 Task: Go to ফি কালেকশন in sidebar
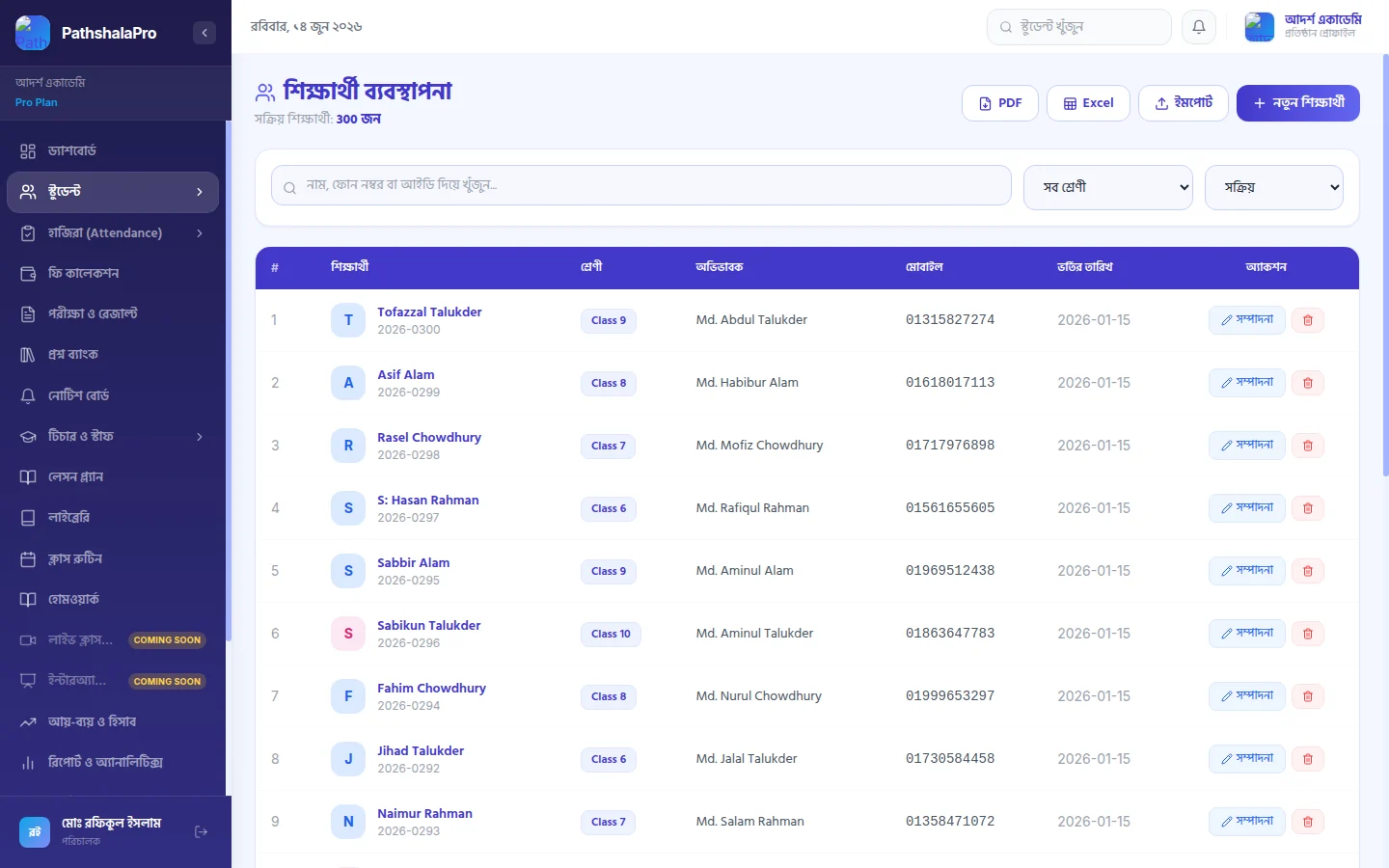pos(113,274)
